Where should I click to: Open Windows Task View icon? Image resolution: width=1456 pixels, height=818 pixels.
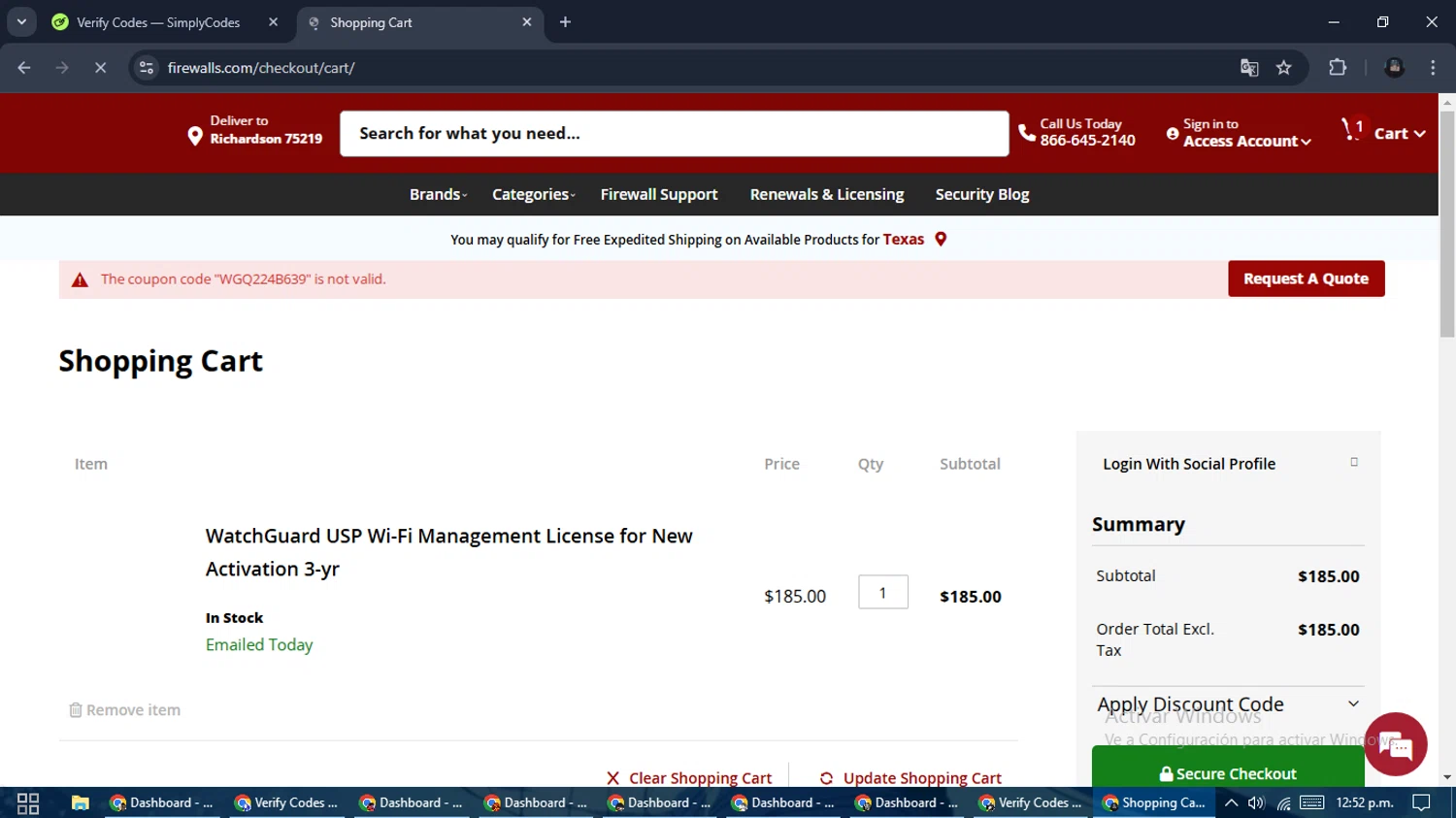pos(28,803)
